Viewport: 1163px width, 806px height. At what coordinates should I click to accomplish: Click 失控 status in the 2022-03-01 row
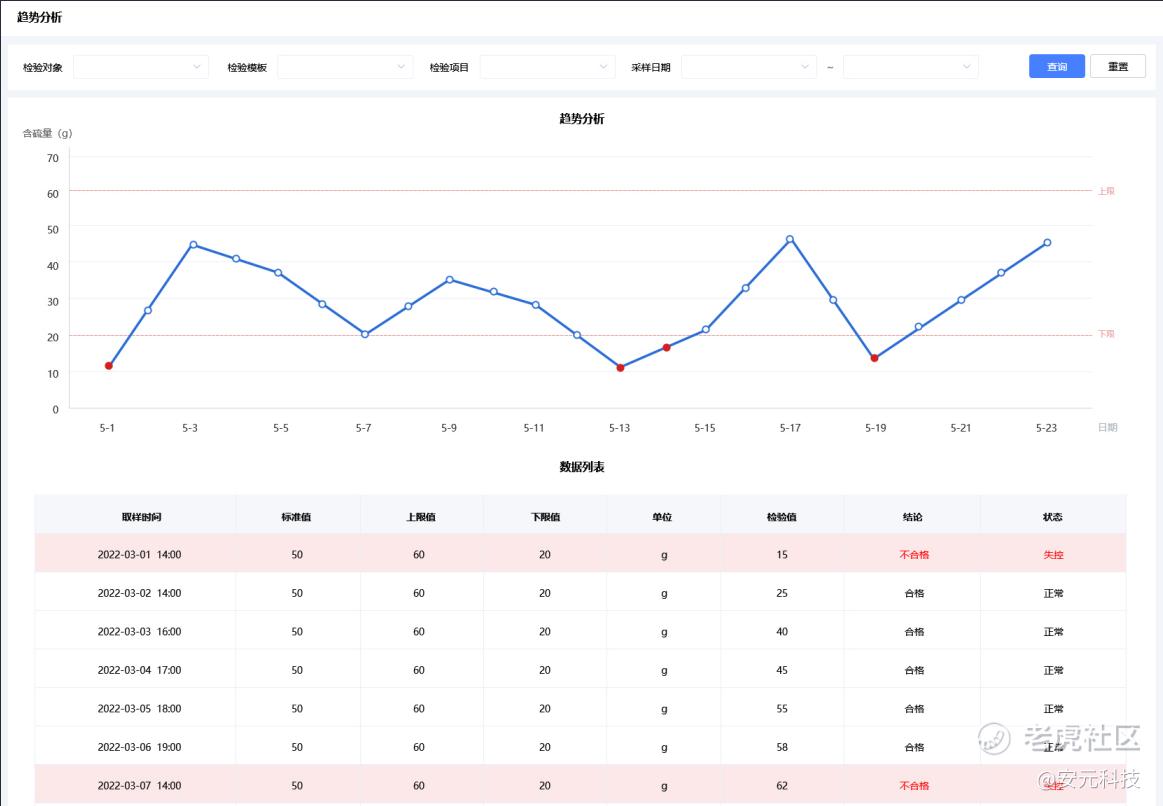coord(1053,555)
